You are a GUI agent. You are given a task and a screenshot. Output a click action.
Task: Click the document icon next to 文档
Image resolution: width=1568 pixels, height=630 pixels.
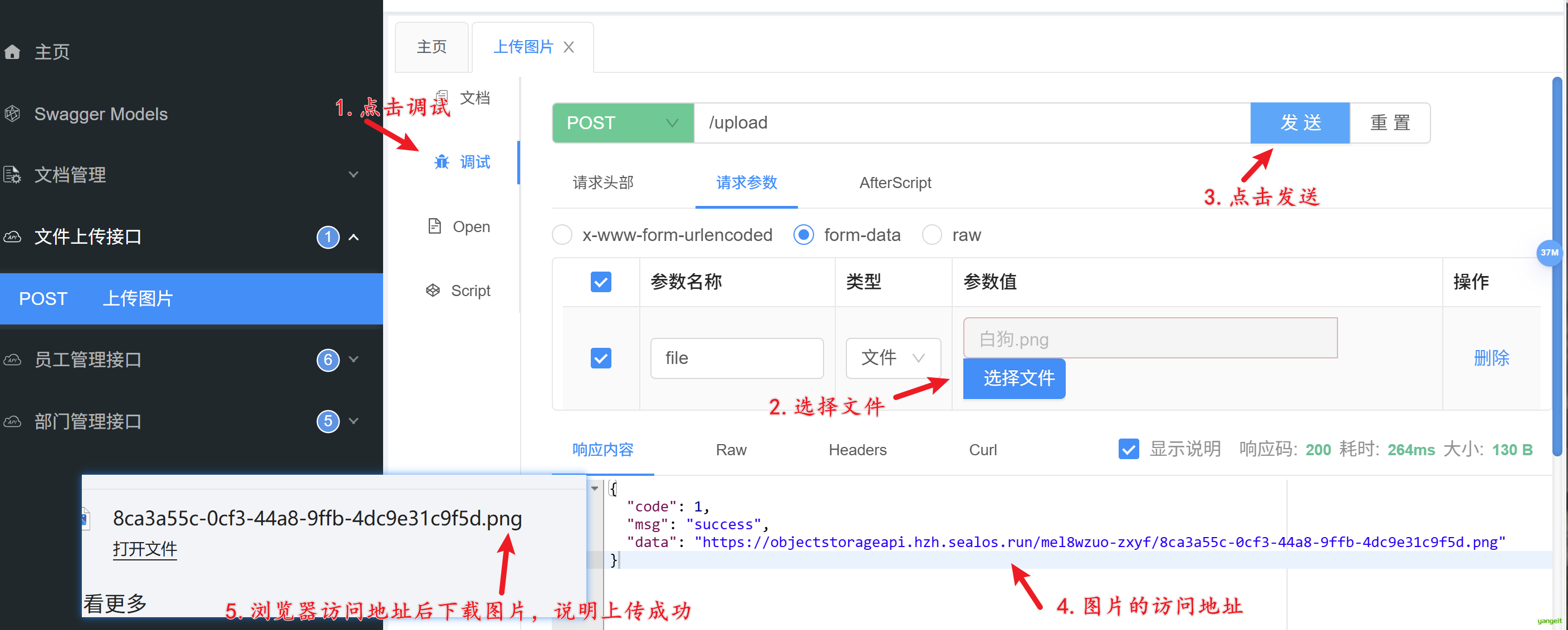tap(443, 98)
